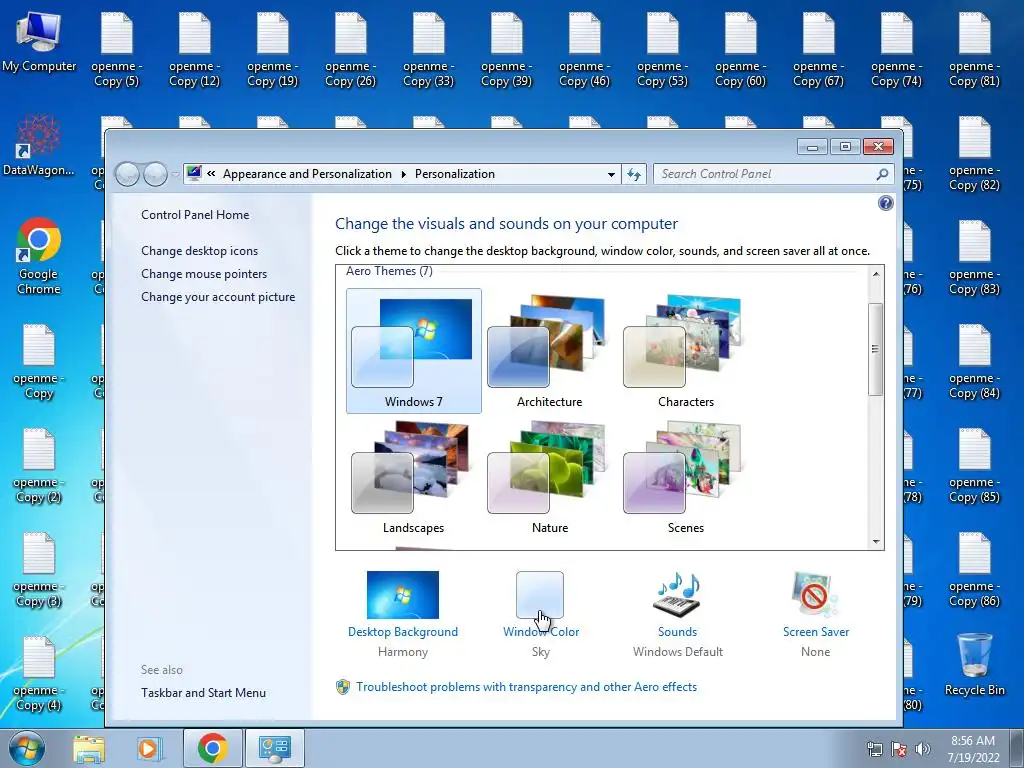Click the Forward navigation arrow
The height and width of the screenshot is (768, 1024).
coord(155,174)
